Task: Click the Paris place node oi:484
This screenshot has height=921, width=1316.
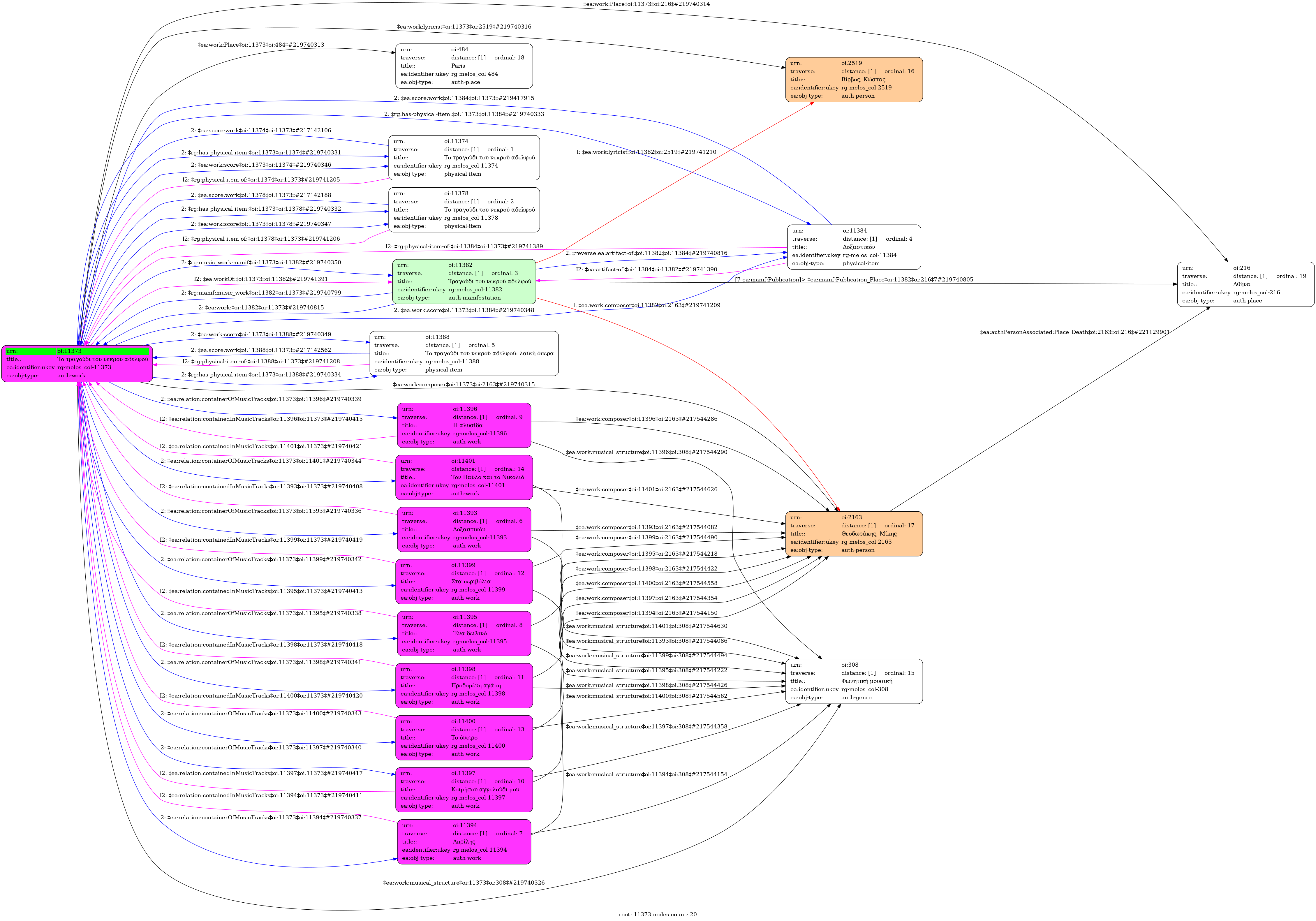Action: tap(464, 66)
